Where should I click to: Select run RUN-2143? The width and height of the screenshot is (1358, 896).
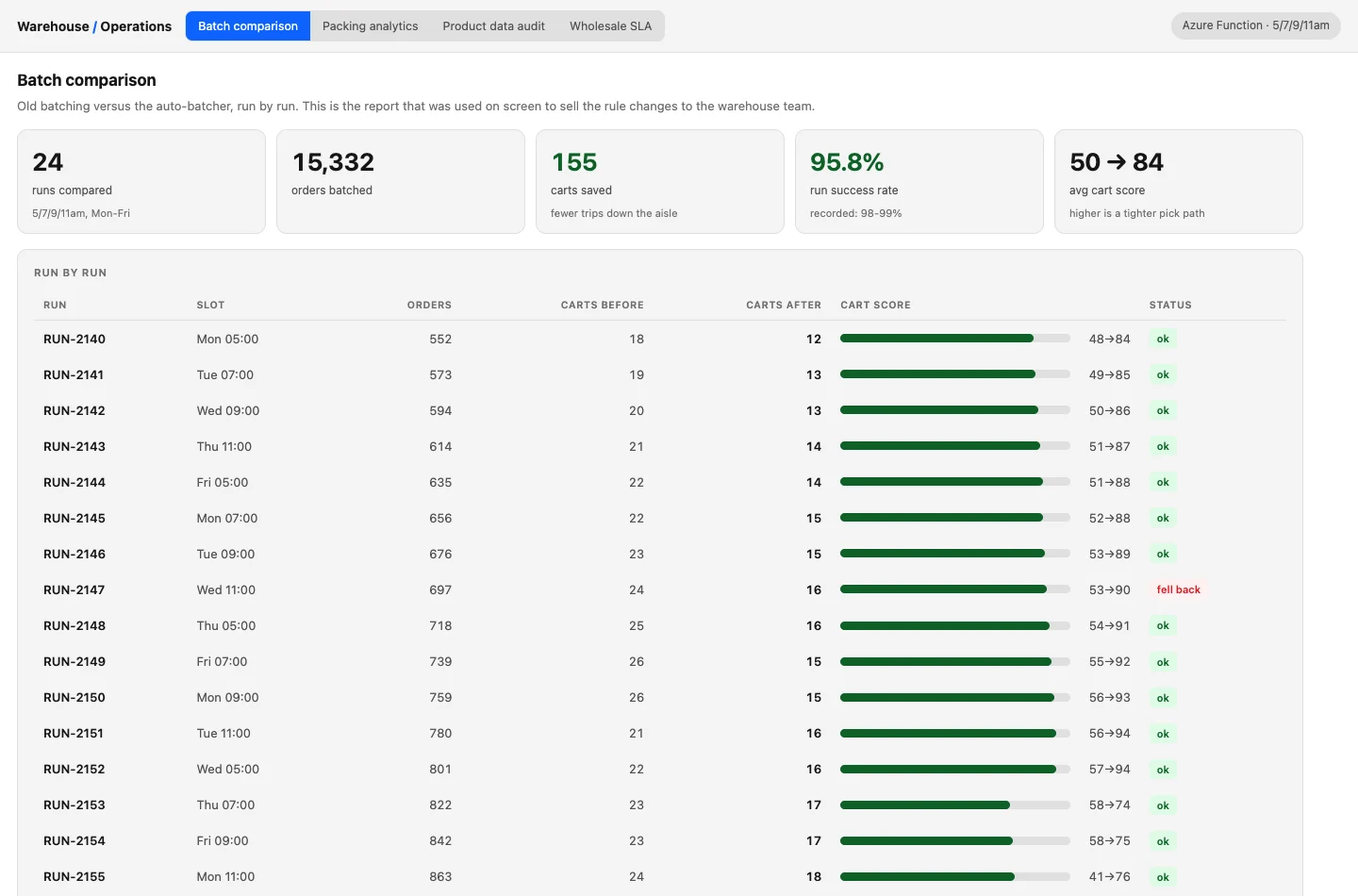75,446
